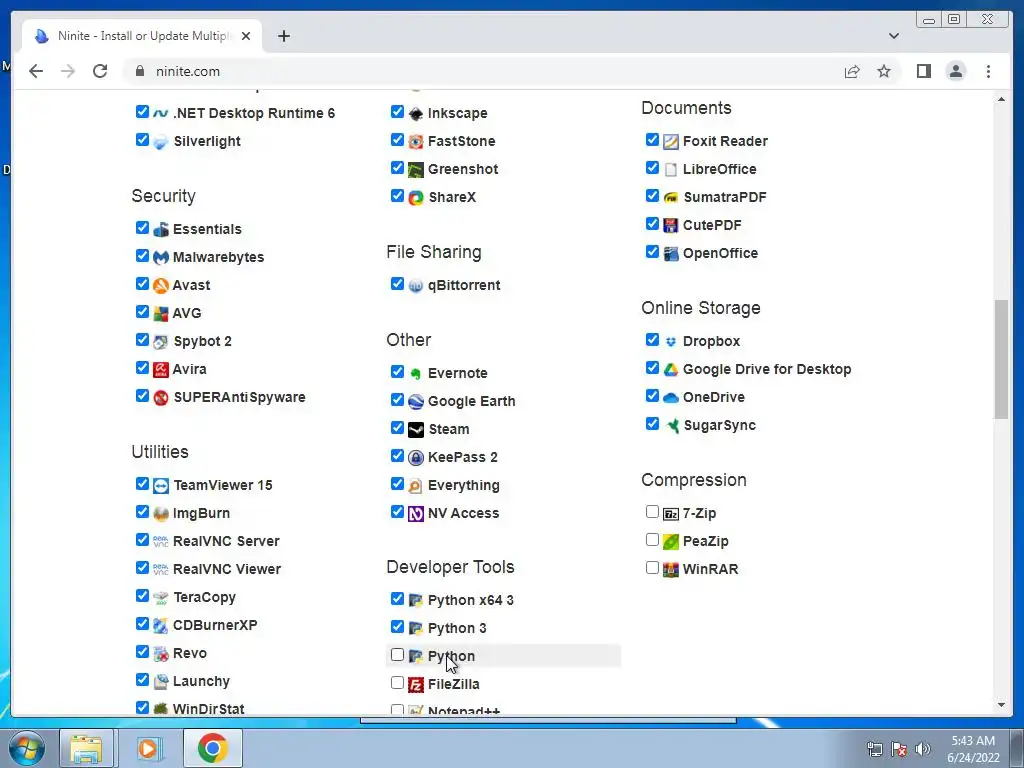Toggle the Chrome side panel
The height and width of the screenshot is (768, 1024).
(923, 71)
